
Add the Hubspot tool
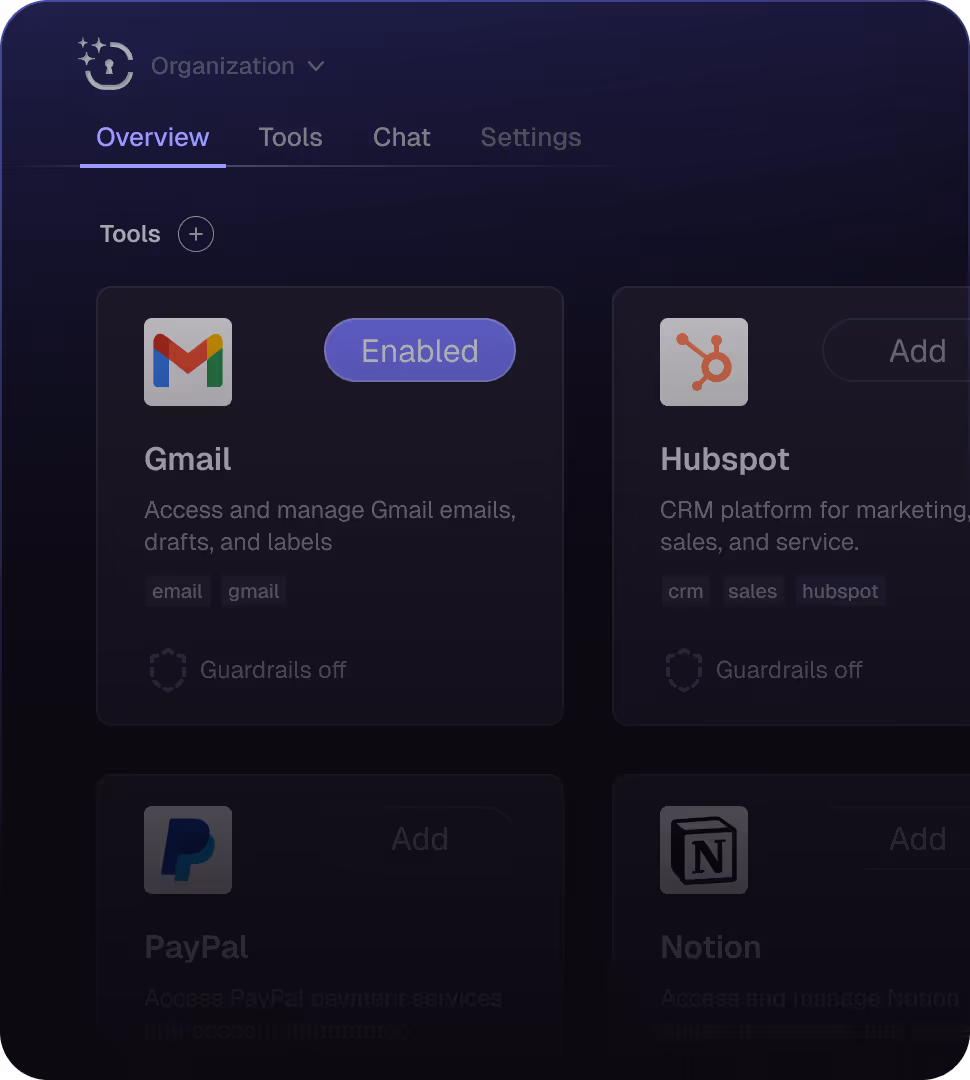[x=897, y=350]
